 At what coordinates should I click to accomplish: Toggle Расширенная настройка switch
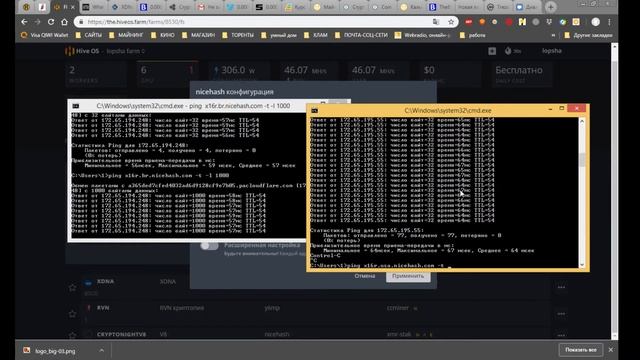tap(209, 246)
